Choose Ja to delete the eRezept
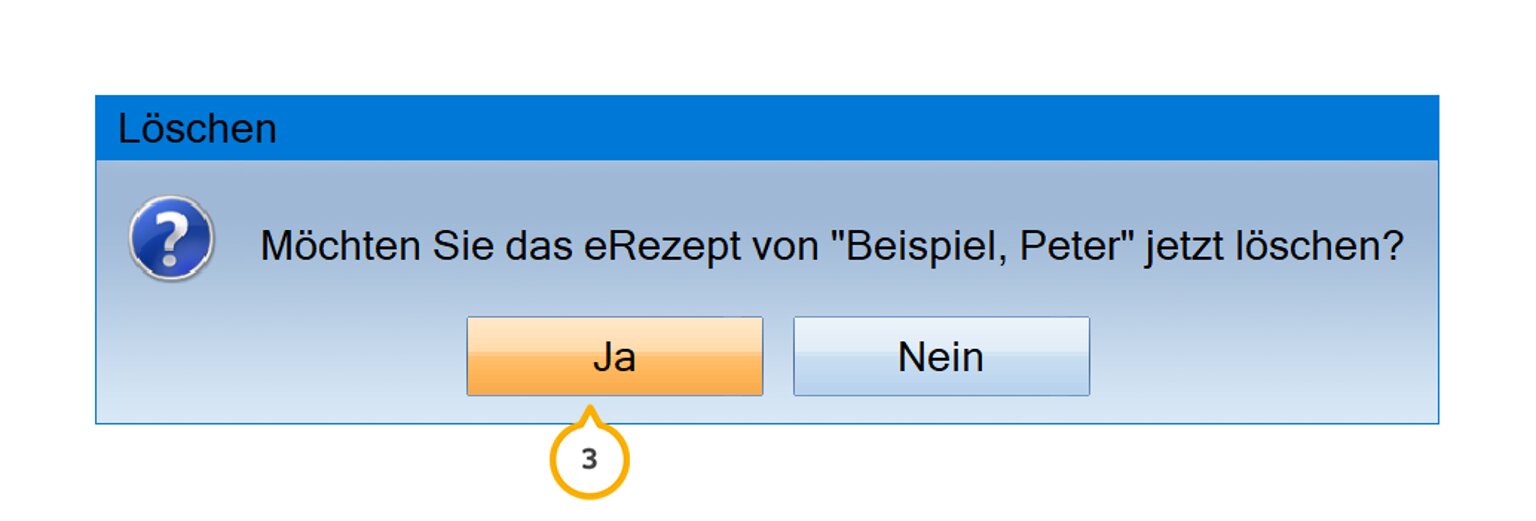Screen dimensions: 1536x521 click(615, 357)
